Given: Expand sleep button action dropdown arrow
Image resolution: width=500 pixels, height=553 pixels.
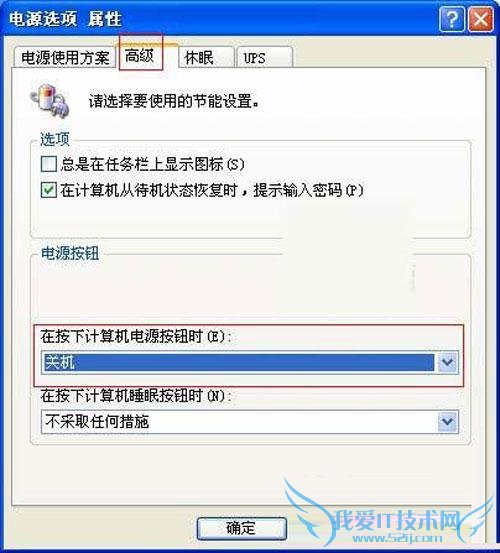Looking at the screenshot, I should pos(447,421).
